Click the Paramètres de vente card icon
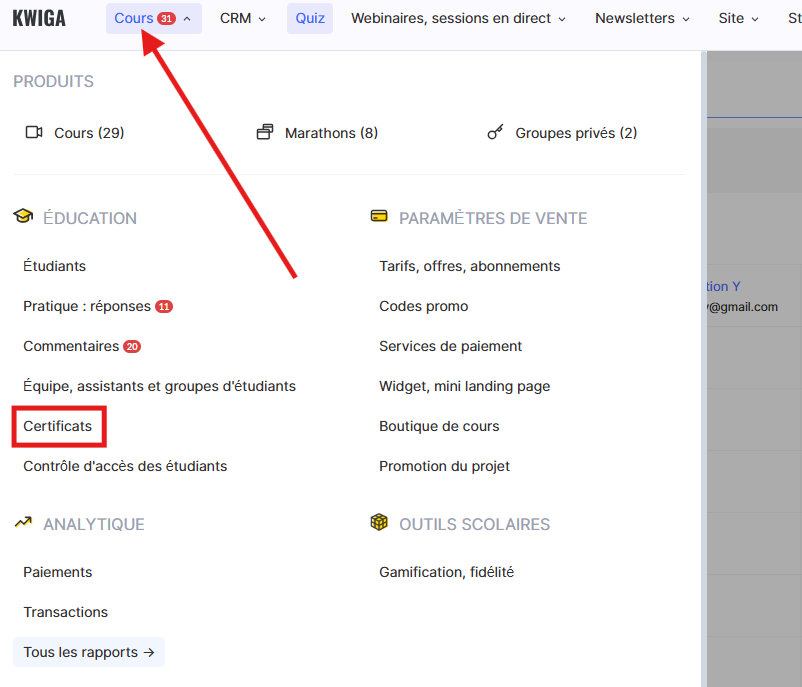The height and width of the screenshot is (687, 802). [x=379, y=218]
